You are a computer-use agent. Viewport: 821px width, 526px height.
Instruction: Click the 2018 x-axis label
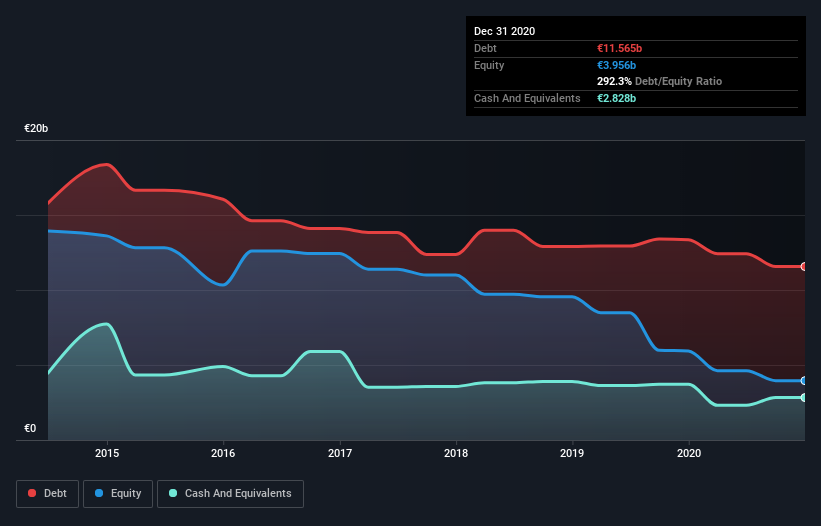456,453
